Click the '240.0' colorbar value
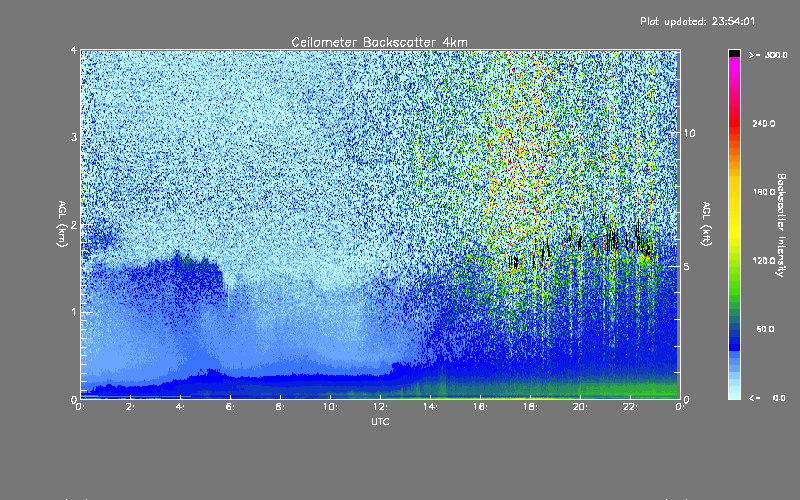 (x=763, y=124)
